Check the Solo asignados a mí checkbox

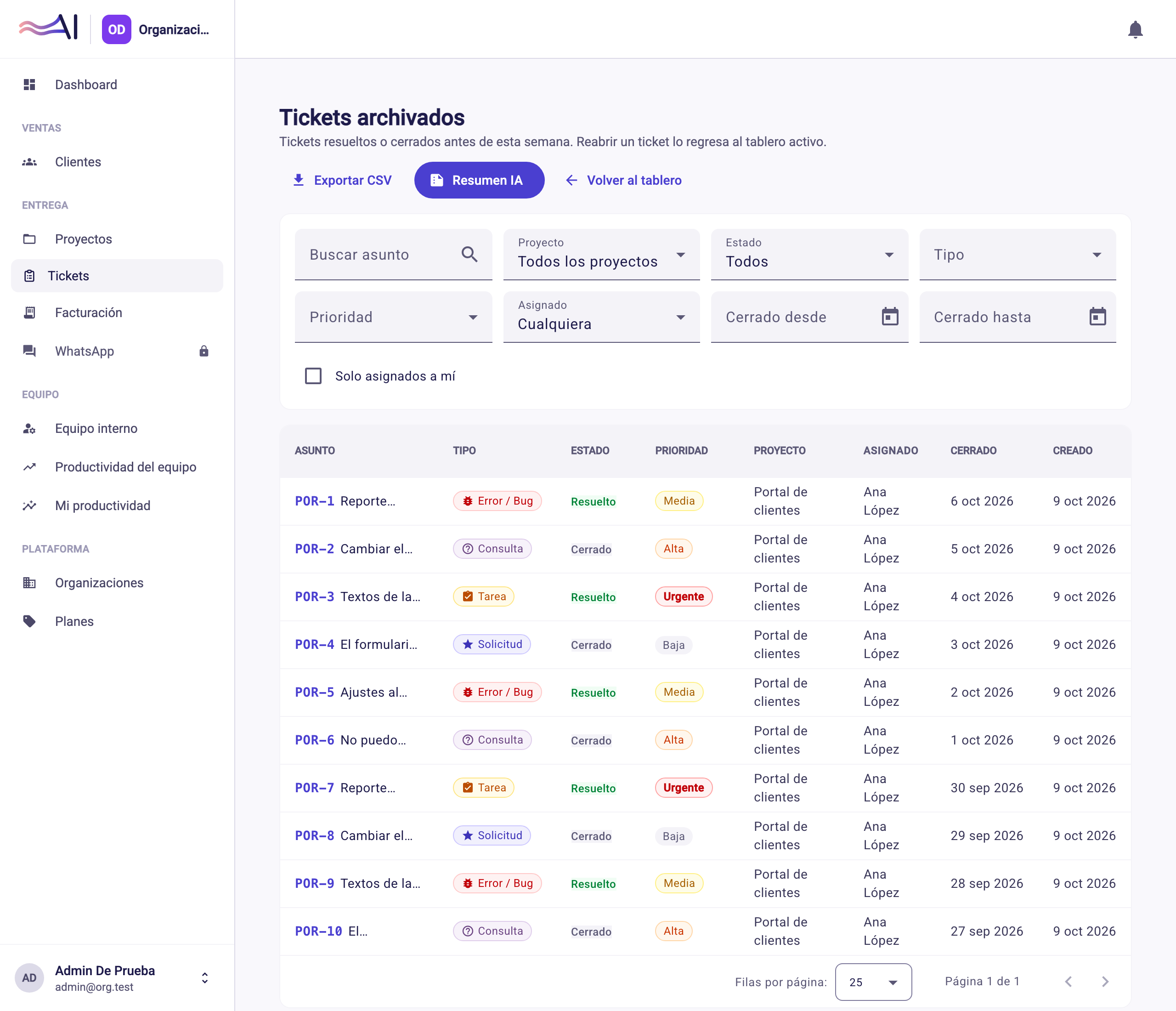click(313, 376)
